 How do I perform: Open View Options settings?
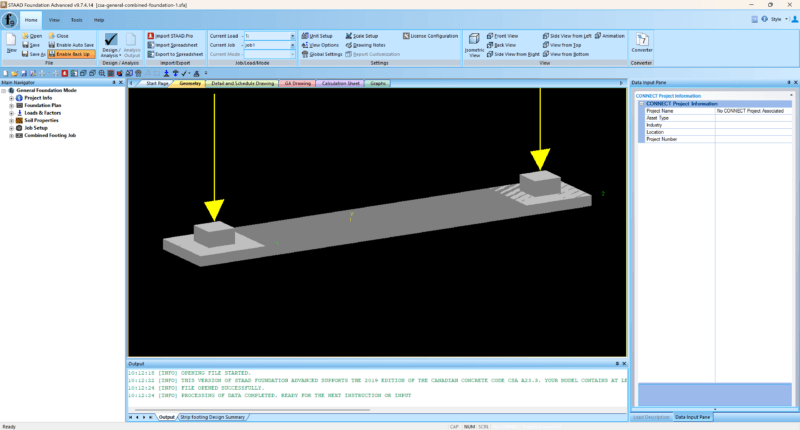(320, 45)
